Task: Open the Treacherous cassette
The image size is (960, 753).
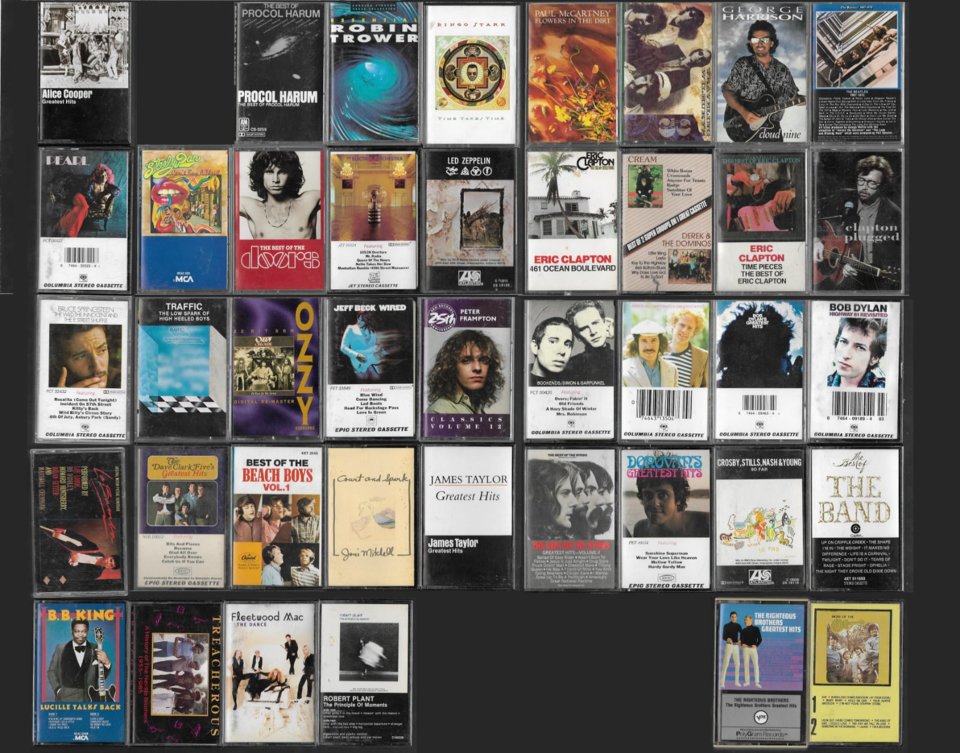Action: tap(176, 673)
